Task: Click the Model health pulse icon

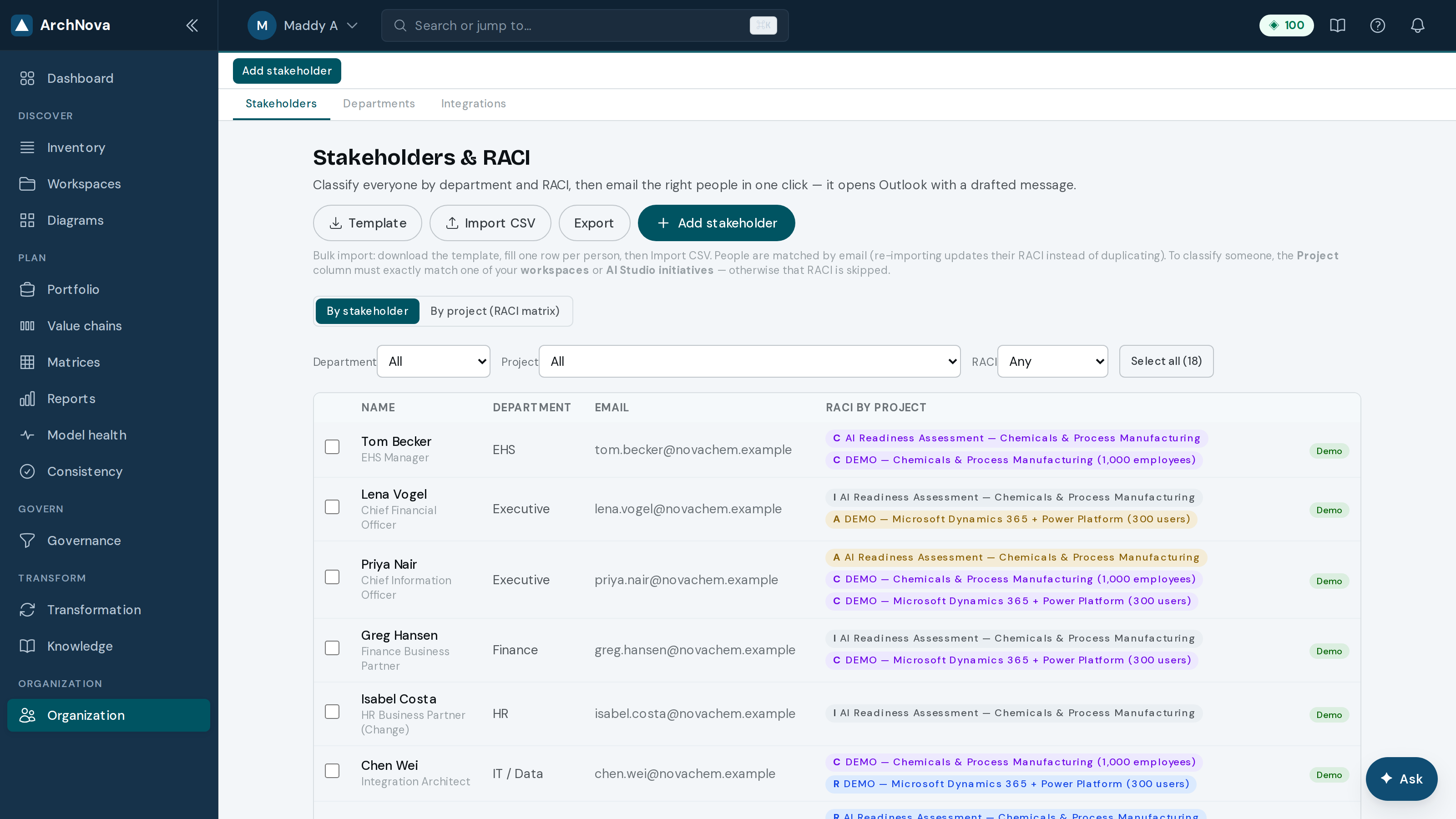Action: [27, 435]
